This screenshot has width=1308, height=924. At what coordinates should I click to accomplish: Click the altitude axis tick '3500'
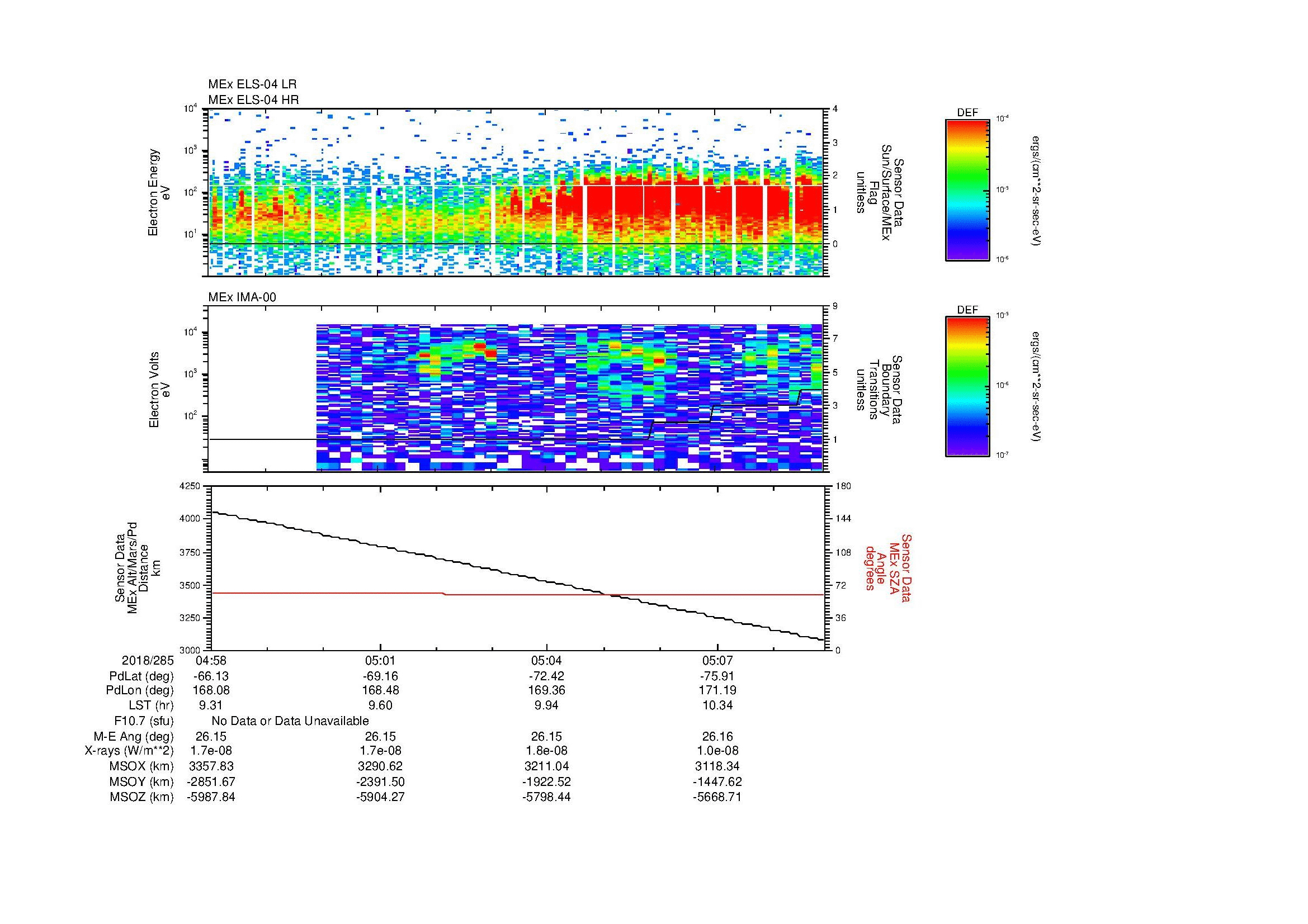tap(191, 585)
